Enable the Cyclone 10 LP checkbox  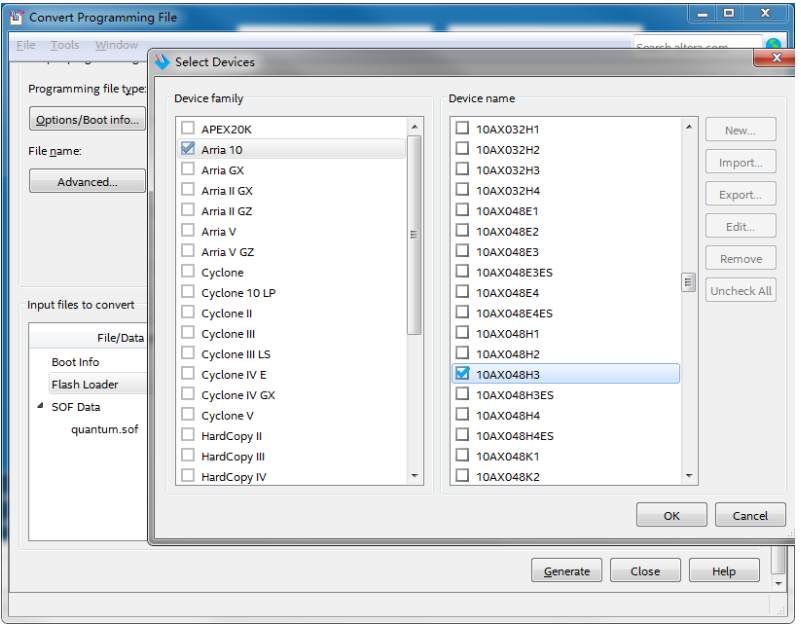188,291
